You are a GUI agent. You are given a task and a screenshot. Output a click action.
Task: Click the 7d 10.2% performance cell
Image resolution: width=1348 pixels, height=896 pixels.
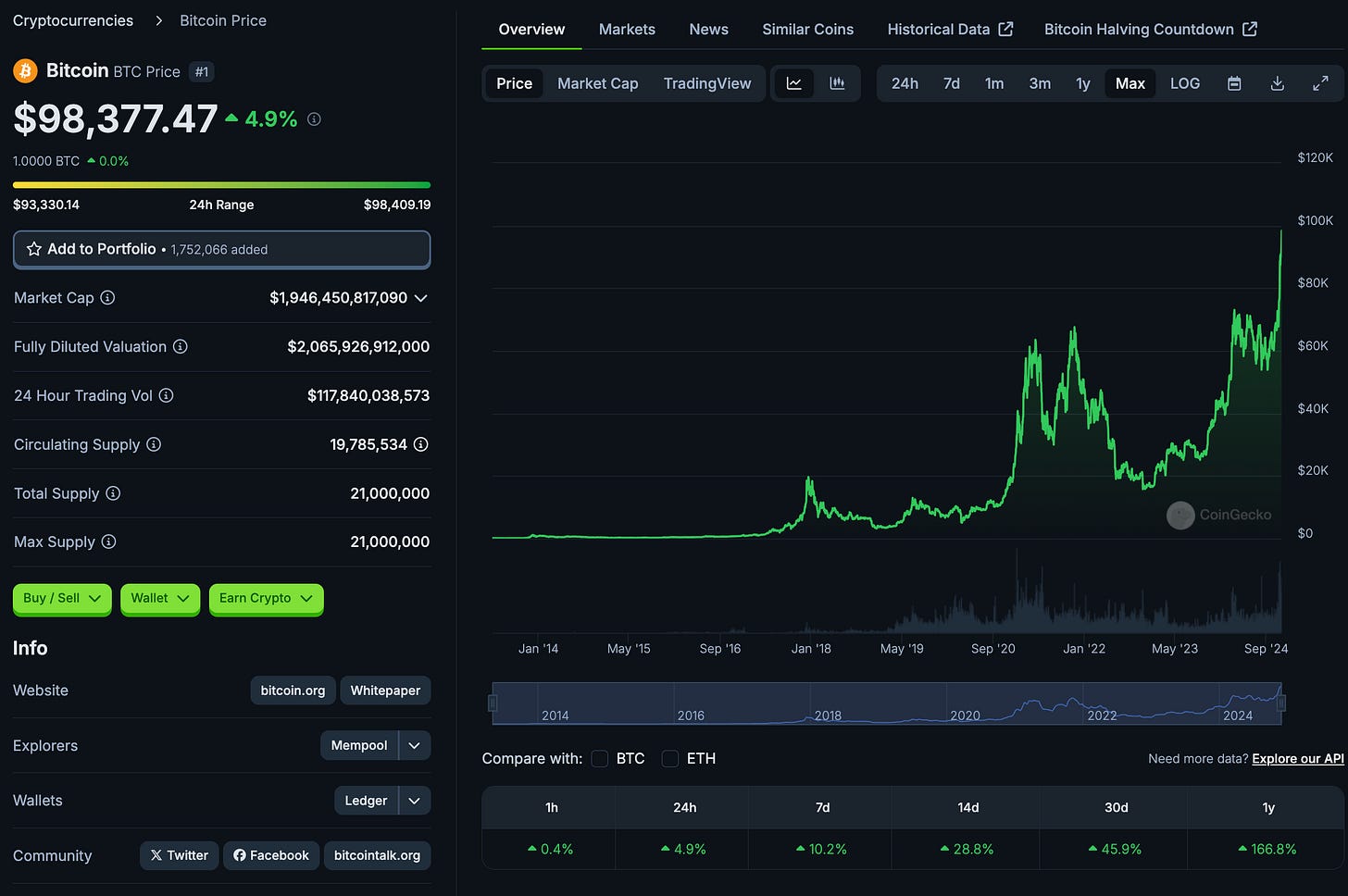tap(822, 849)
